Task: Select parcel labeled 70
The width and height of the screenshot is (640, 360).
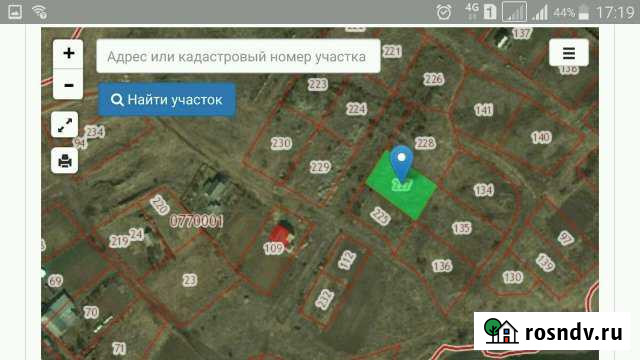Action: tap(91, 312)
